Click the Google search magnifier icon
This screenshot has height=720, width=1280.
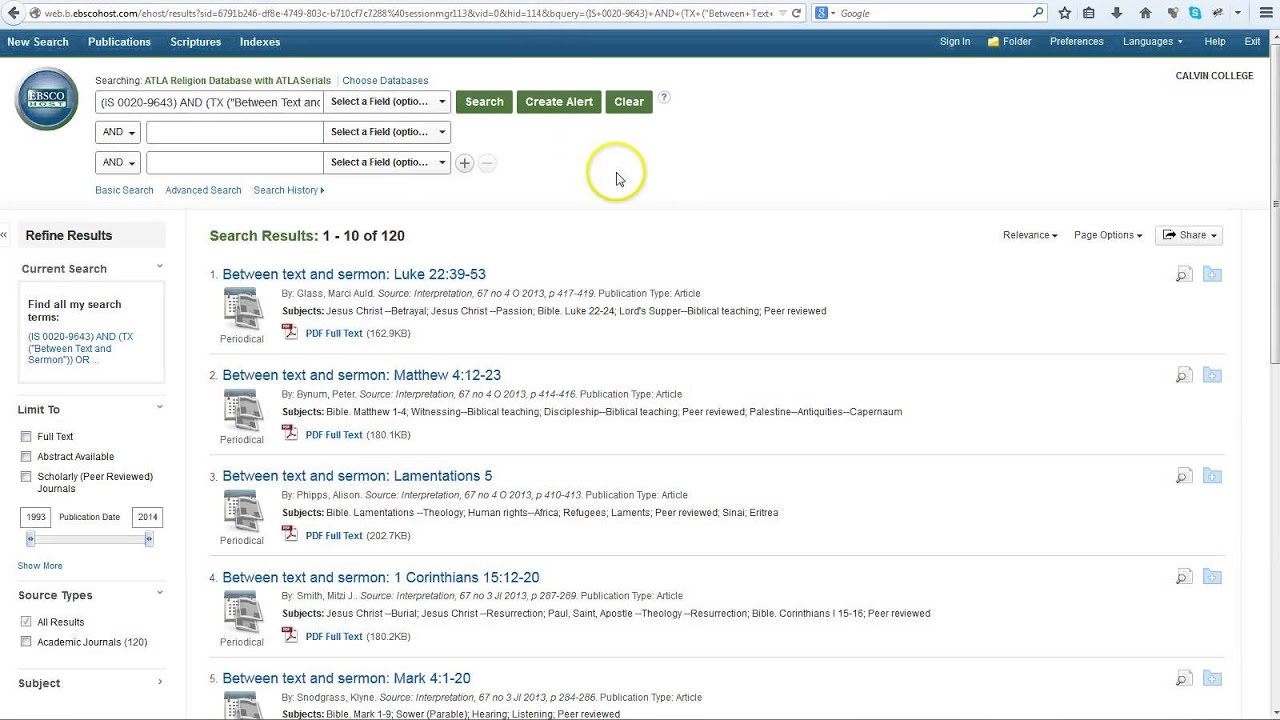[1038, 13]
